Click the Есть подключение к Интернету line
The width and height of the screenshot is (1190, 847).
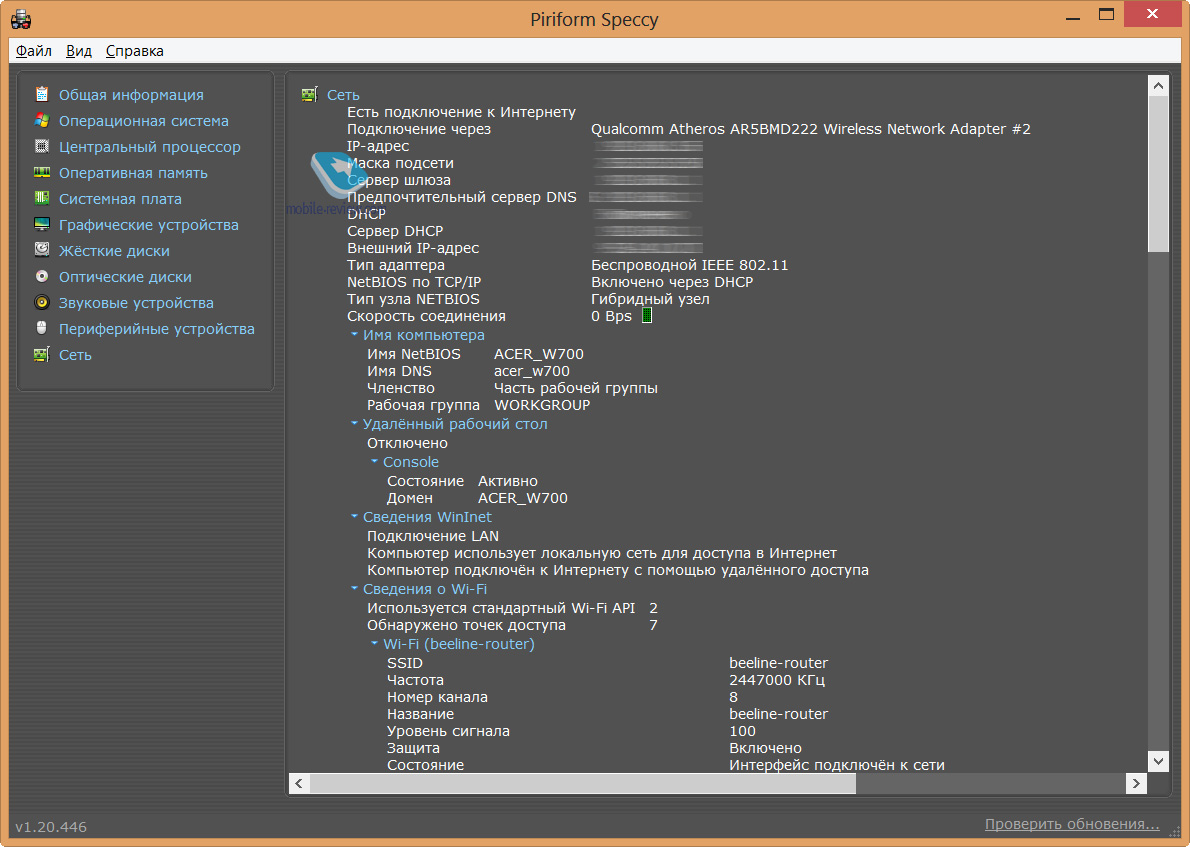pos(461,112)
